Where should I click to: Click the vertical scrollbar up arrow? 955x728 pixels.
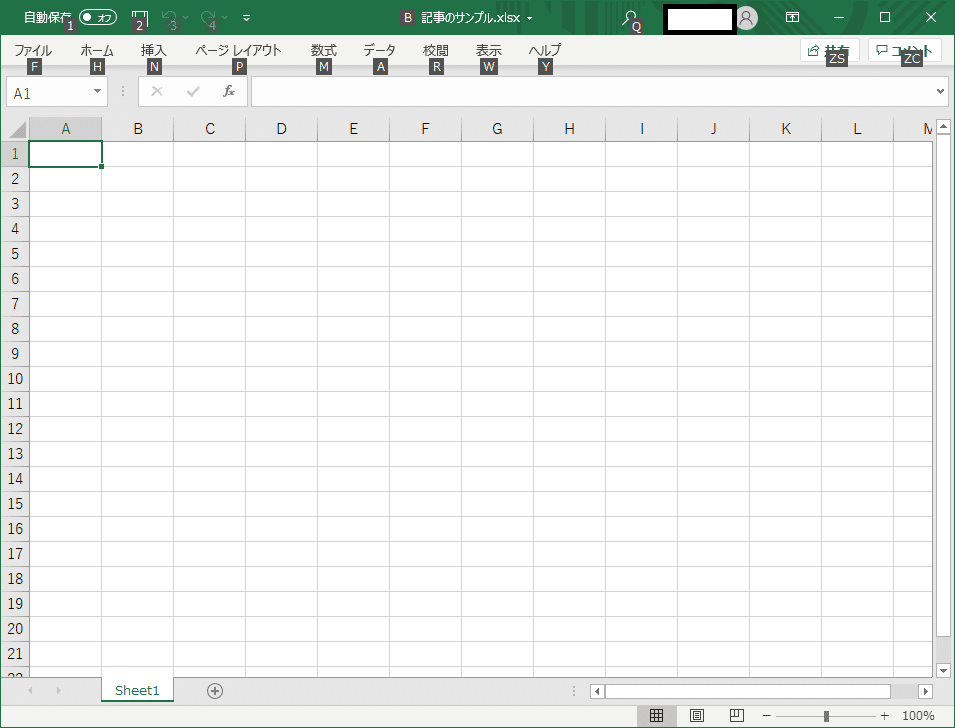click(943, 127)
